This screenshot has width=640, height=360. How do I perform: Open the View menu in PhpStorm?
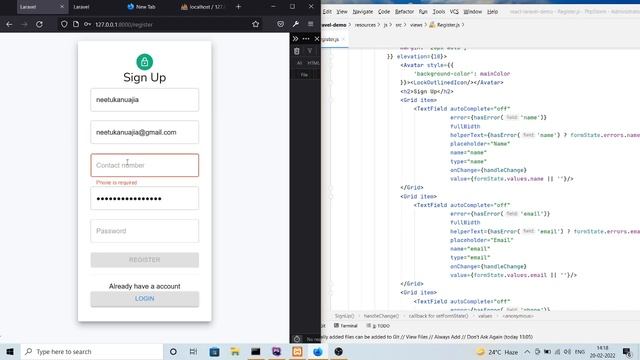(x=342, y=12)
